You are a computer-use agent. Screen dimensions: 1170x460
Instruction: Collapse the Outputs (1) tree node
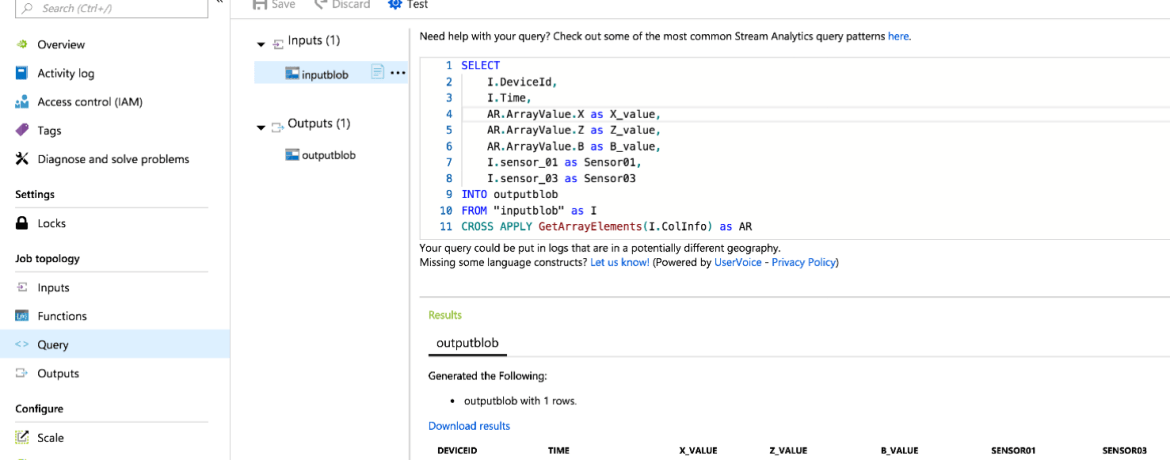[260, 128]
